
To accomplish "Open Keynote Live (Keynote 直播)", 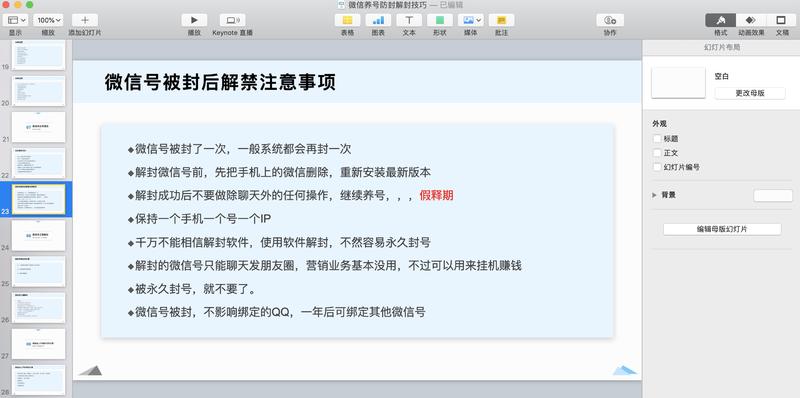I will coord(233,20).
